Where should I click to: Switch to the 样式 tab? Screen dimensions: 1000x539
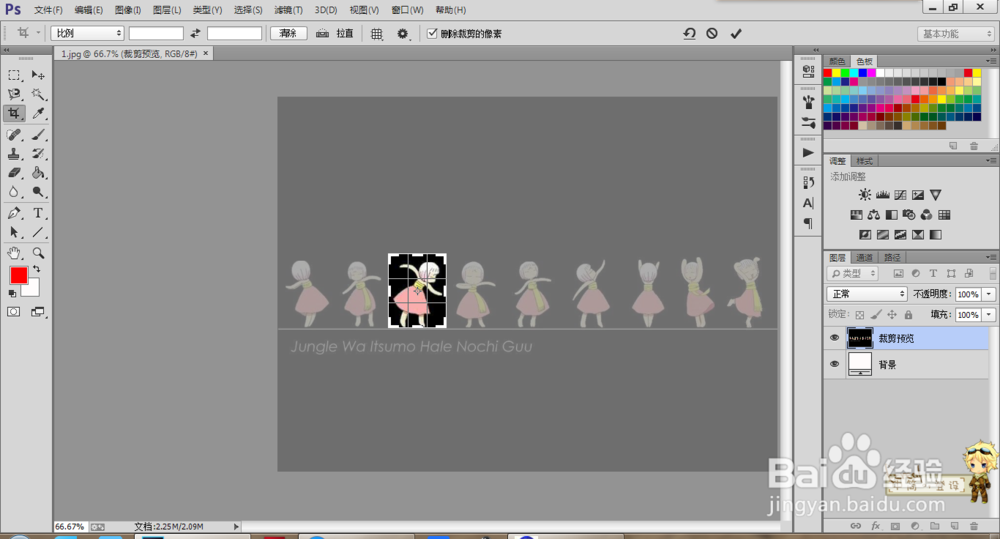click(x=864, y=161)
